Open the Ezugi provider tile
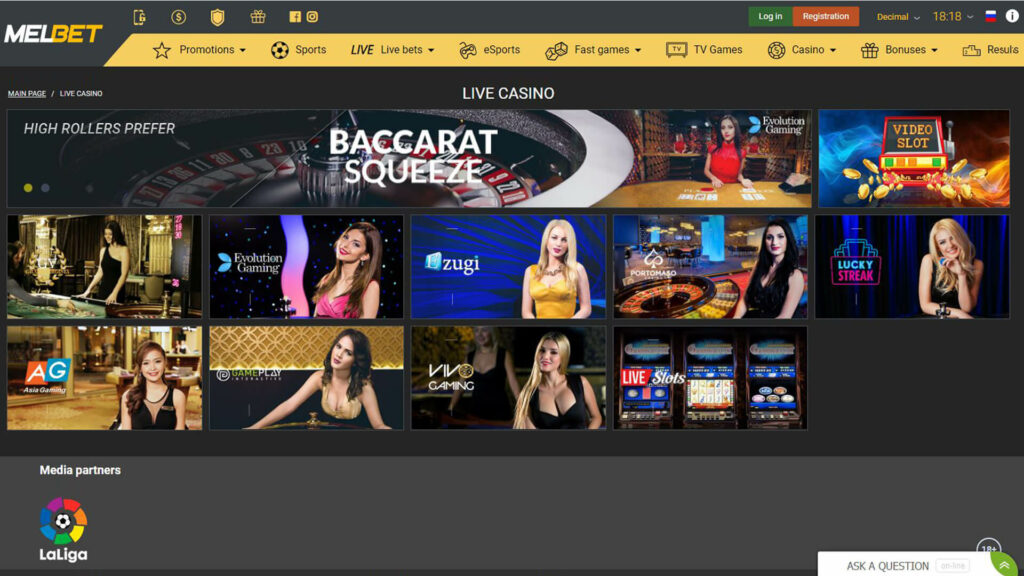The width and height of the screenshot is (1024, 576). pyautogui.click(x=508, y=266)
